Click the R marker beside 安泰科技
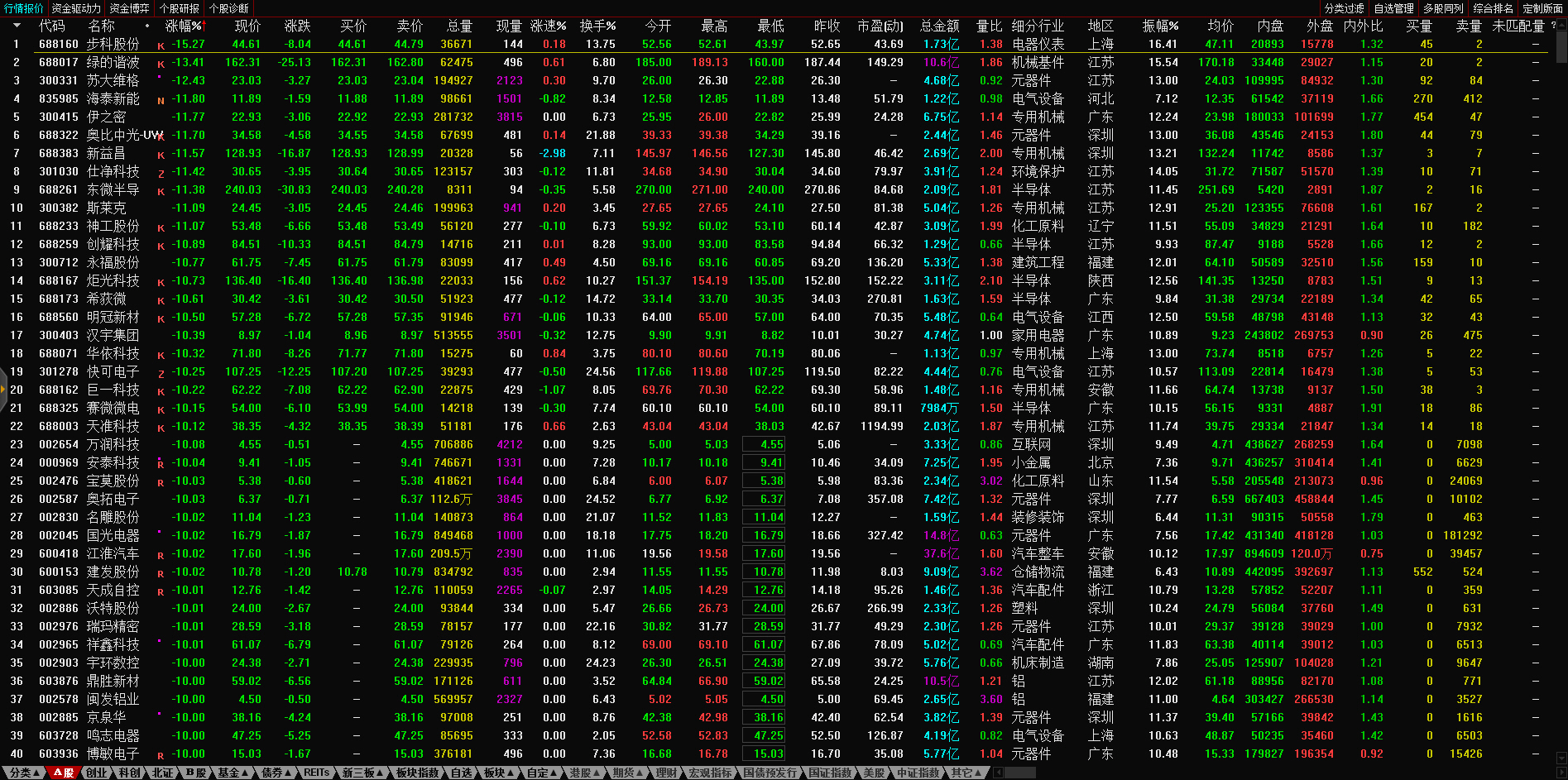 point(161,465)
